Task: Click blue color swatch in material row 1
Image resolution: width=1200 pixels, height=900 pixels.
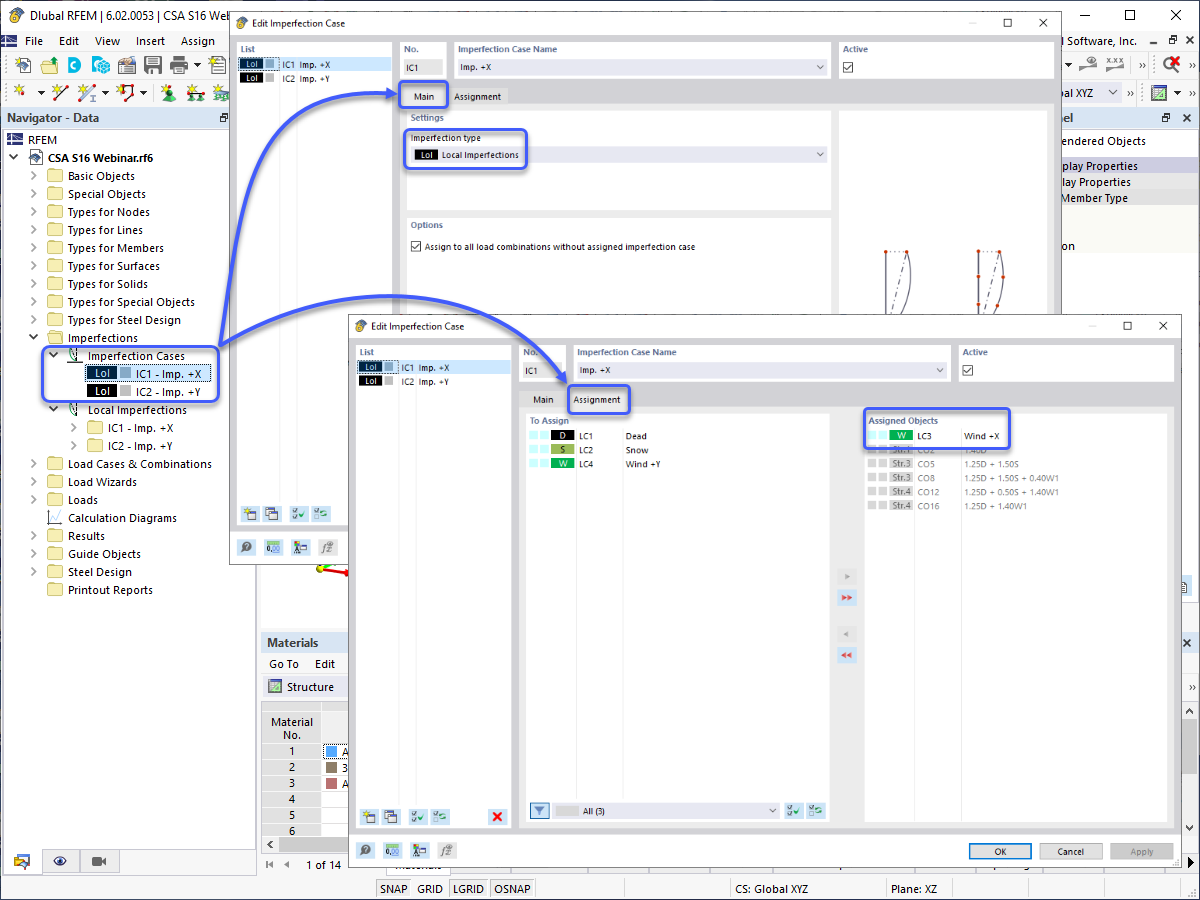Action: [x=331, y=751]
